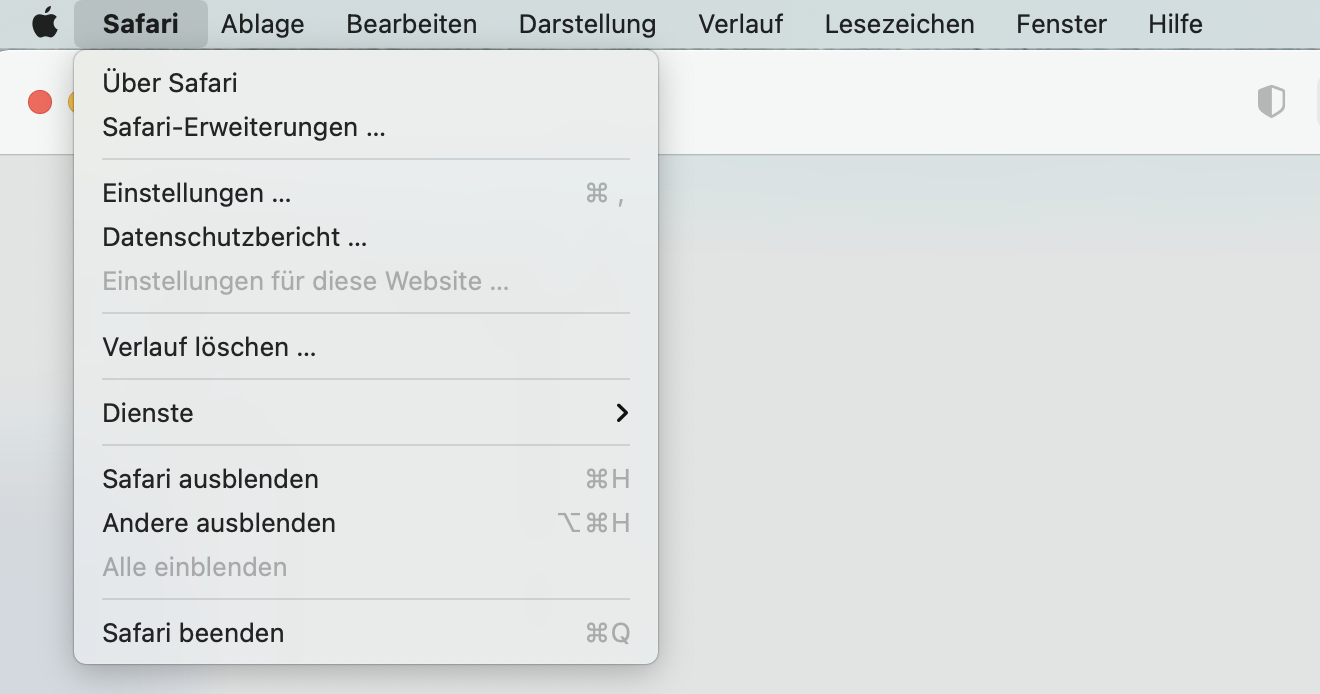1320x694 pixels.
Task: Open the Ablage menu
Action: (x=262, y=24)
